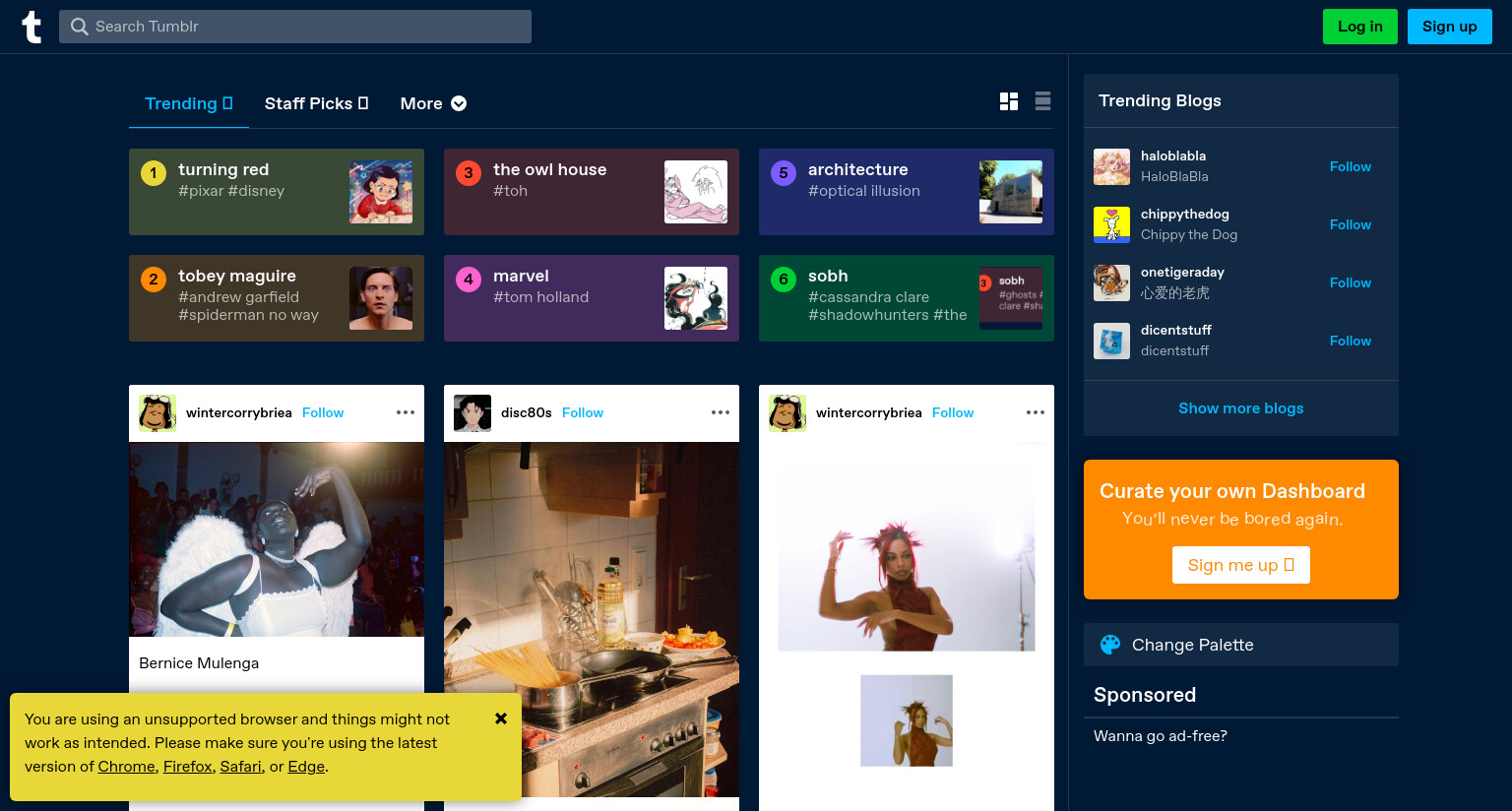Open onetigeraday blog avatar
This screenshot has height=811, width=1512.
coord(1111,282)
